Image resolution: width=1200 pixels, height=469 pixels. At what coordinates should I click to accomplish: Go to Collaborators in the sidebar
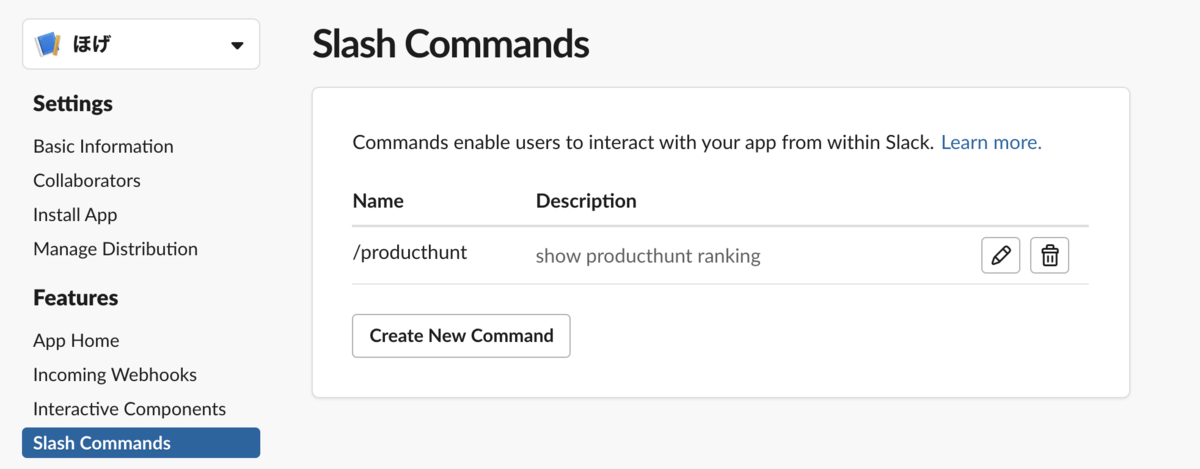87,181
